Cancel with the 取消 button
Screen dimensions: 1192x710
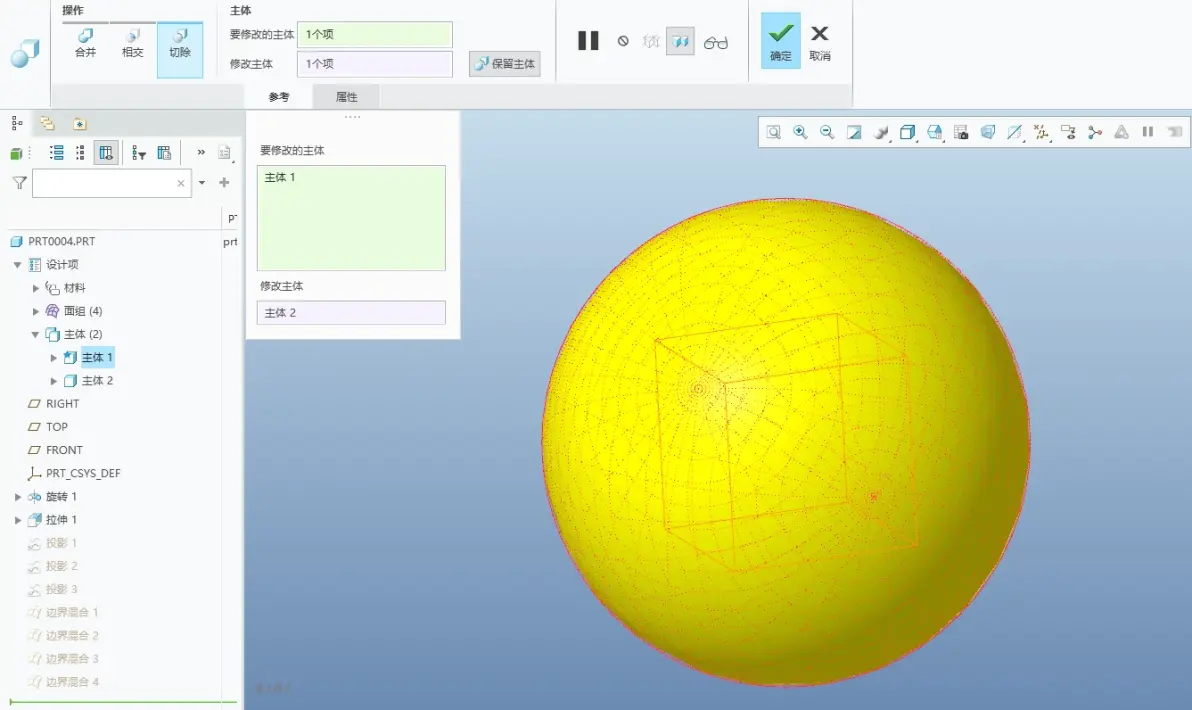point(820,43)
